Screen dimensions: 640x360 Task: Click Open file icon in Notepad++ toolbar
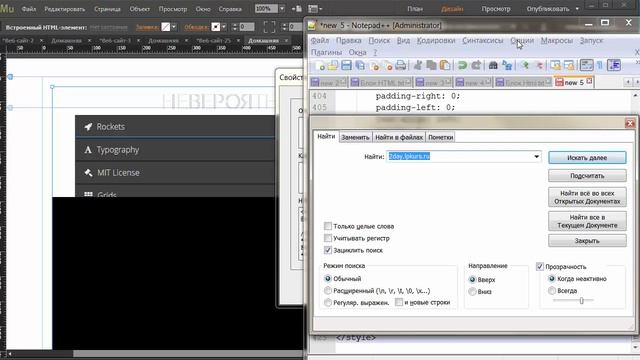pyautogui.click(x=333, y=65)
